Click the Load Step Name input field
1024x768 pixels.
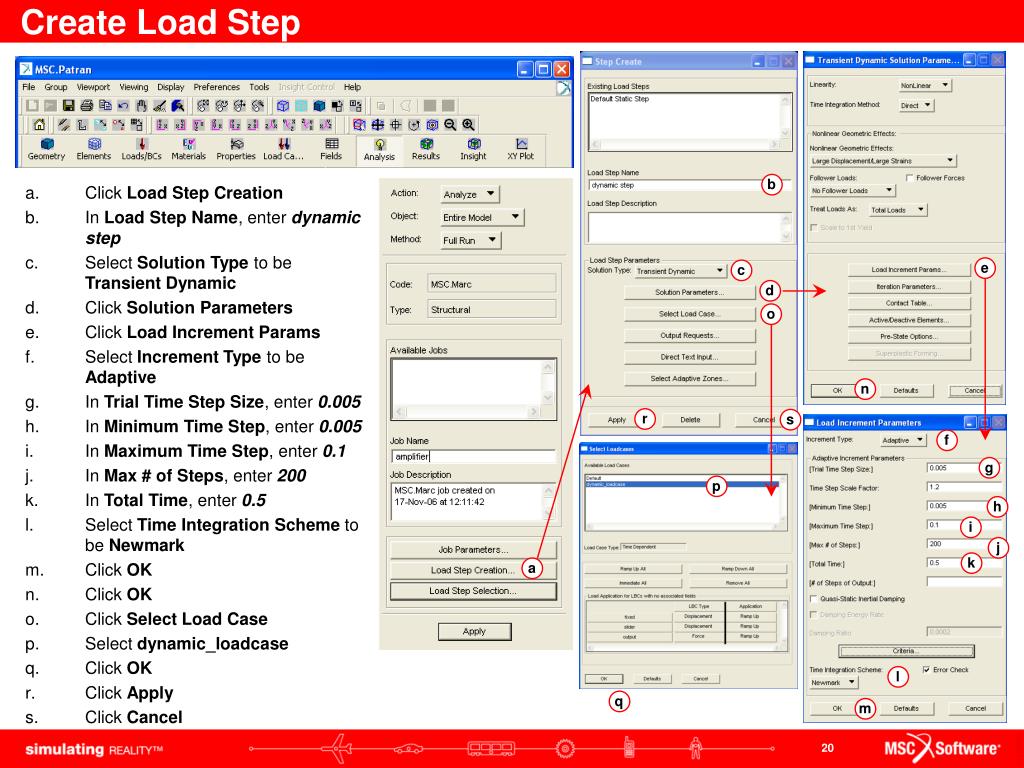(x=690, y=185)
